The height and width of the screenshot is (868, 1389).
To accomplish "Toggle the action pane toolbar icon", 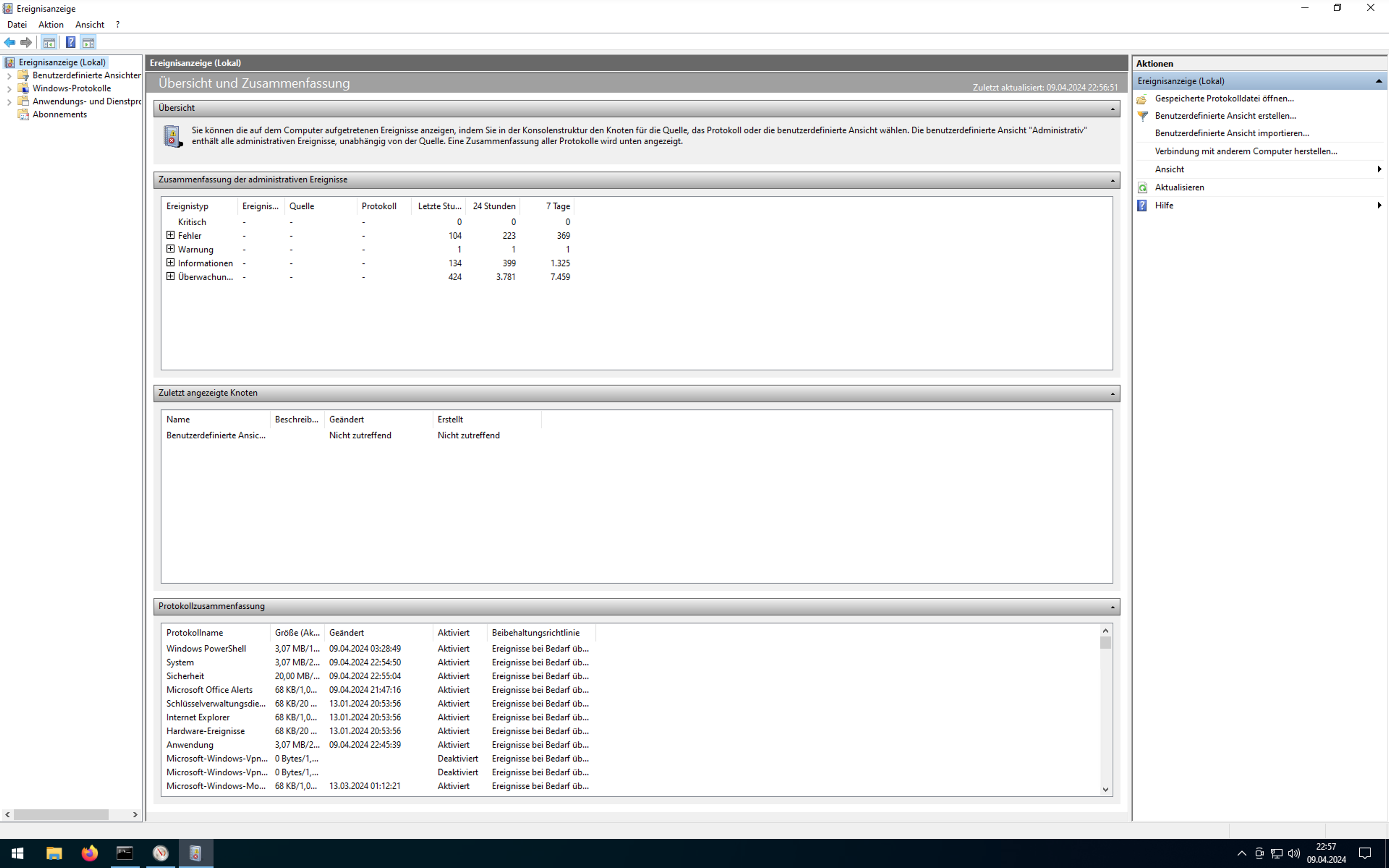I will pyautogui.click(x=88, y=42).
